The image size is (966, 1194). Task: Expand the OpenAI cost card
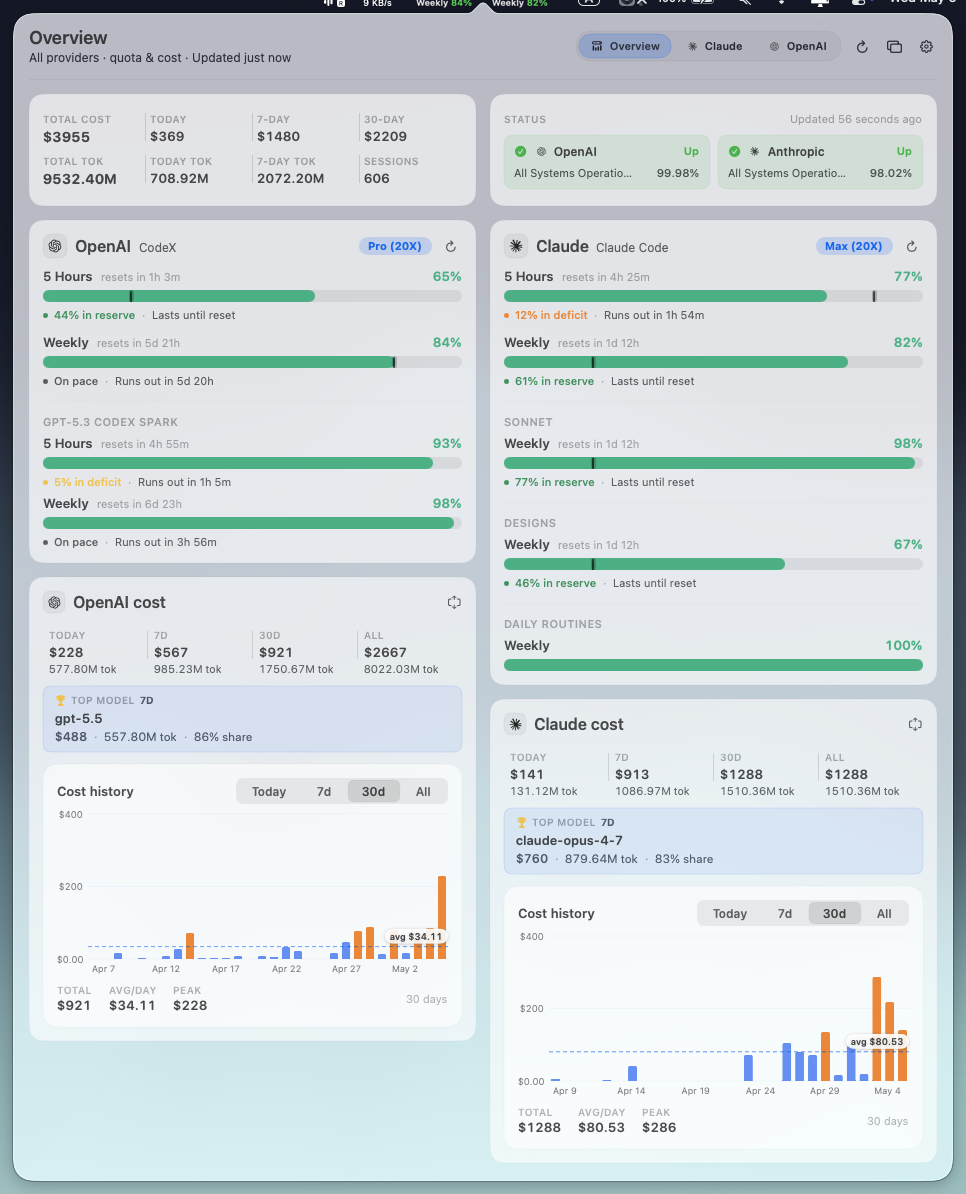[x=454, y=602]
